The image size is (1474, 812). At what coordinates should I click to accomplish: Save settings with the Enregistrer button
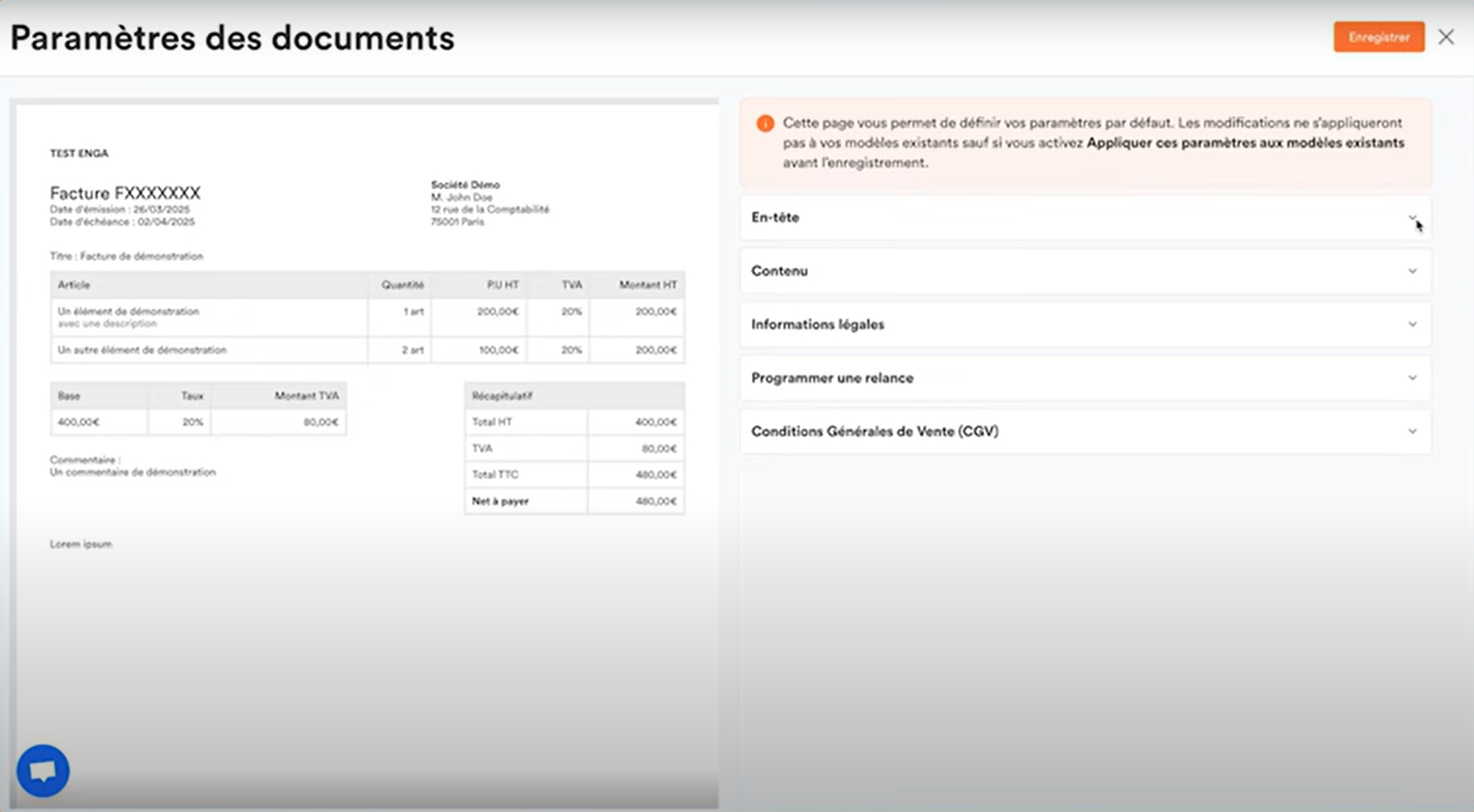tap(1379, 37)
